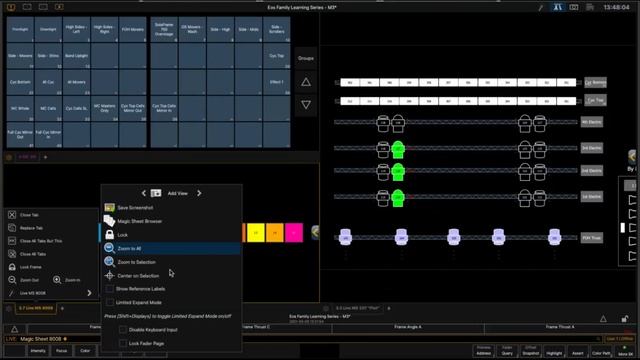Click the Query softkey
The width and height of the screenshot is (640, 360).
(507, 351)
